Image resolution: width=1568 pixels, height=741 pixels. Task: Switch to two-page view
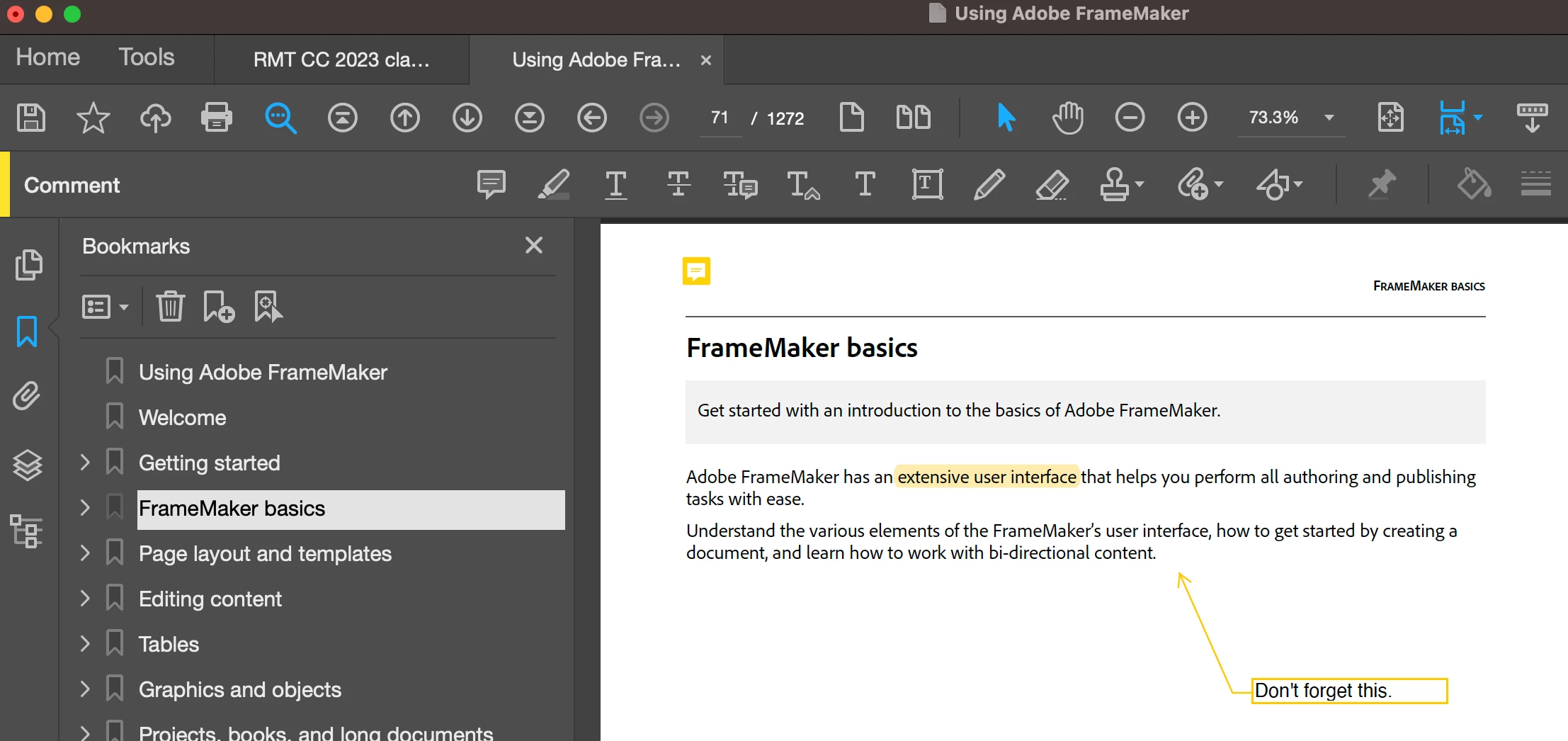tap(914, 118)
